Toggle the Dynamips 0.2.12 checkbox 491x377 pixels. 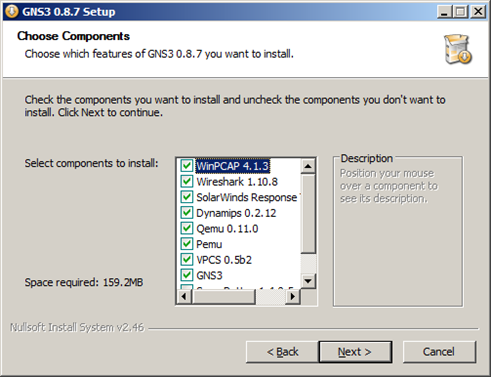click(187, 213)
